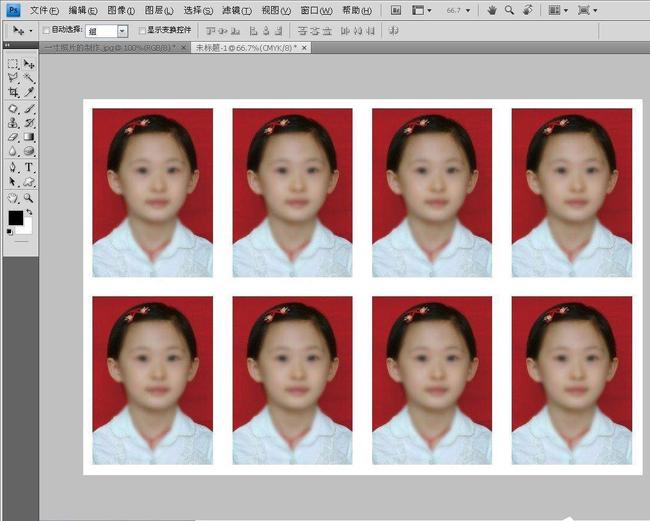Select the Rectangular Marquee tool

pos(13,64)
